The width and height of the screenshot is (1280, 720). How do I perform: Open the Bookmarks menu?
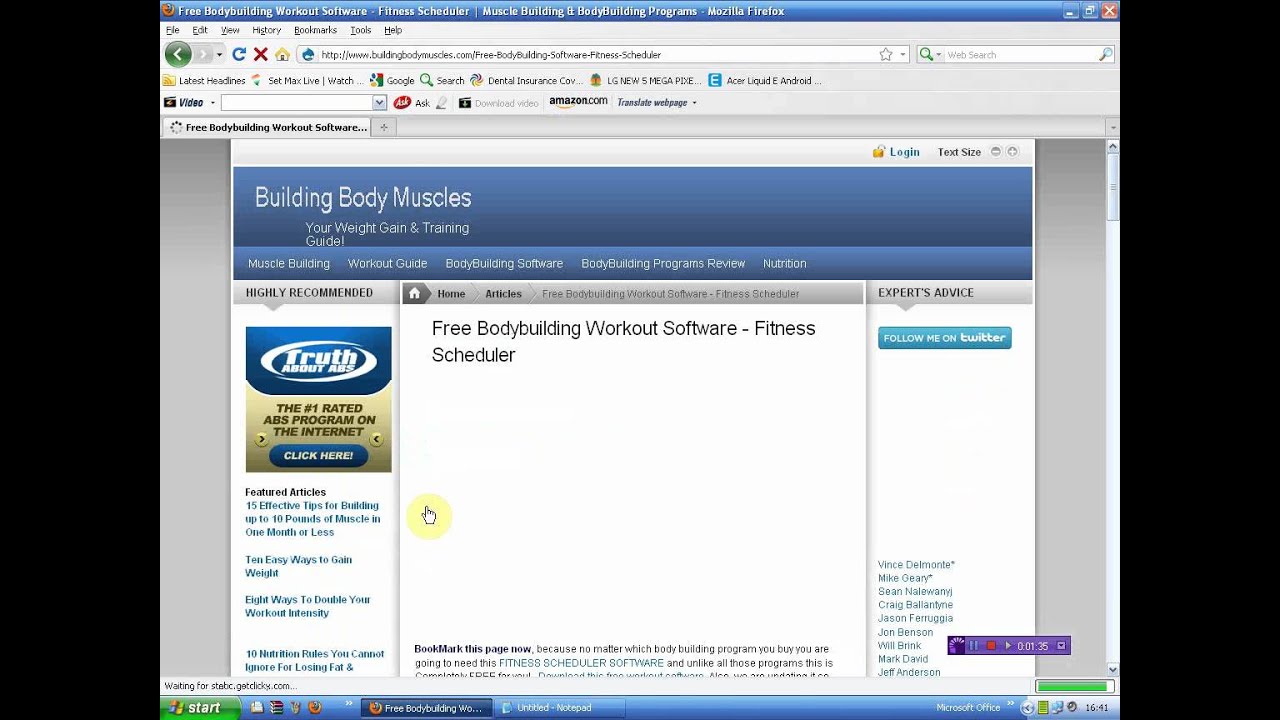[315, 30]
